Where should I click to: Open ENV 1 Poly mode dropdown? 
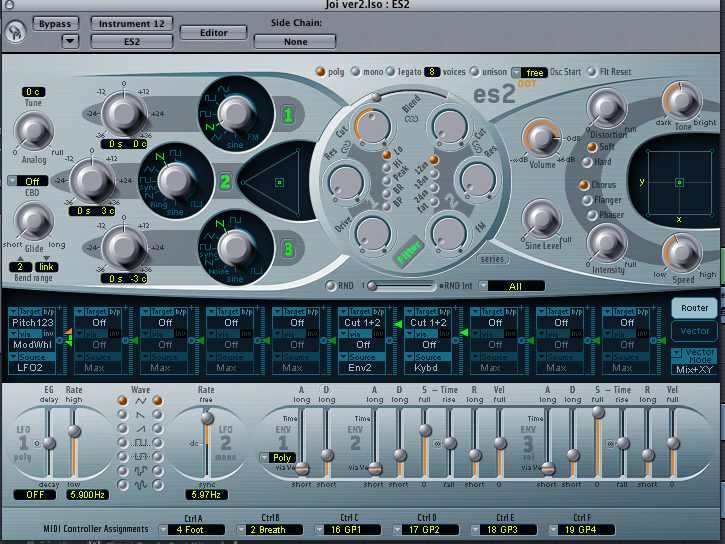277,458
